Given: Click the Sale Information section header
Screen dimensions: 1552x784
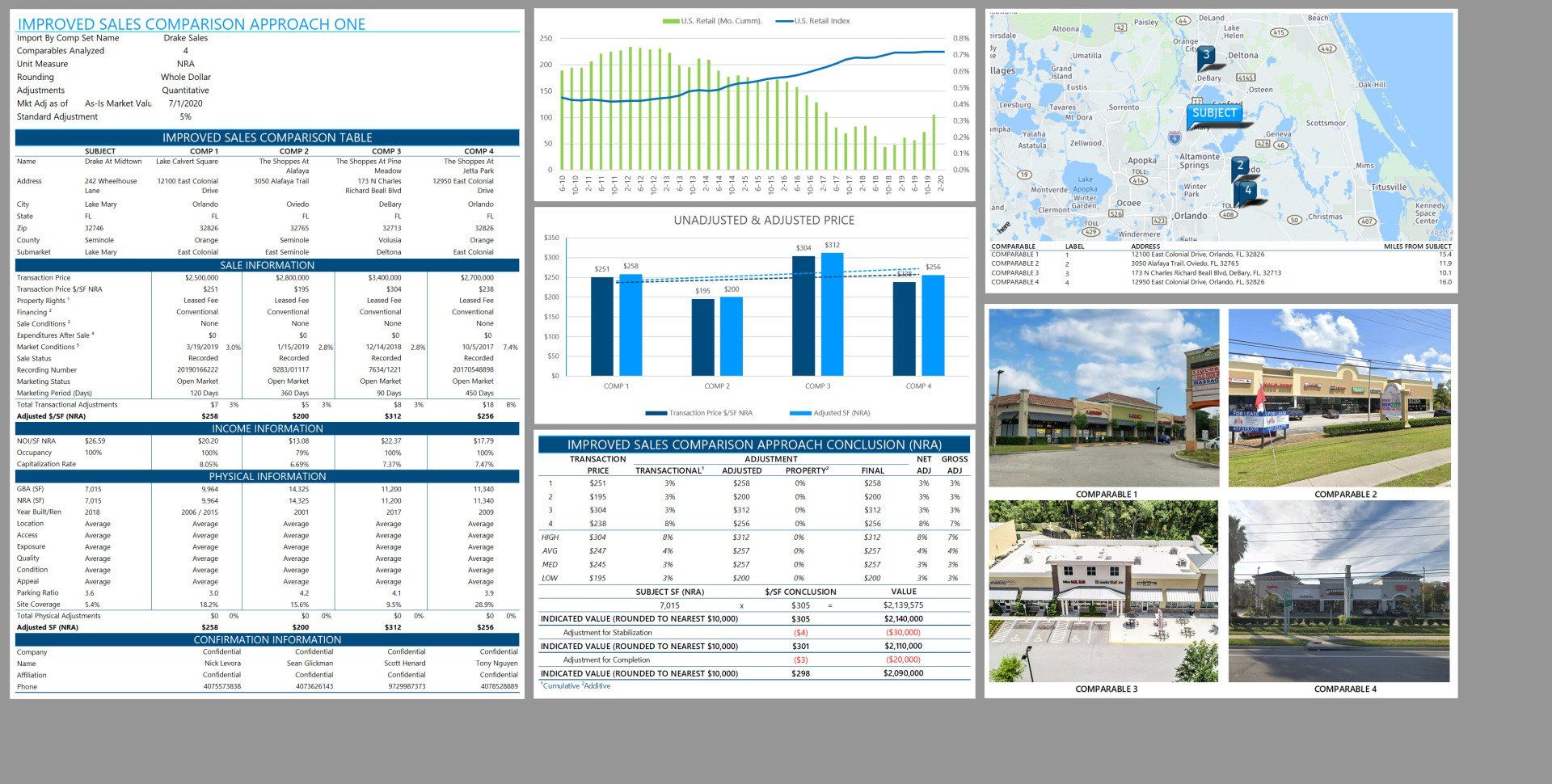Looking at the screenshot, I should [x=267, y=265].
